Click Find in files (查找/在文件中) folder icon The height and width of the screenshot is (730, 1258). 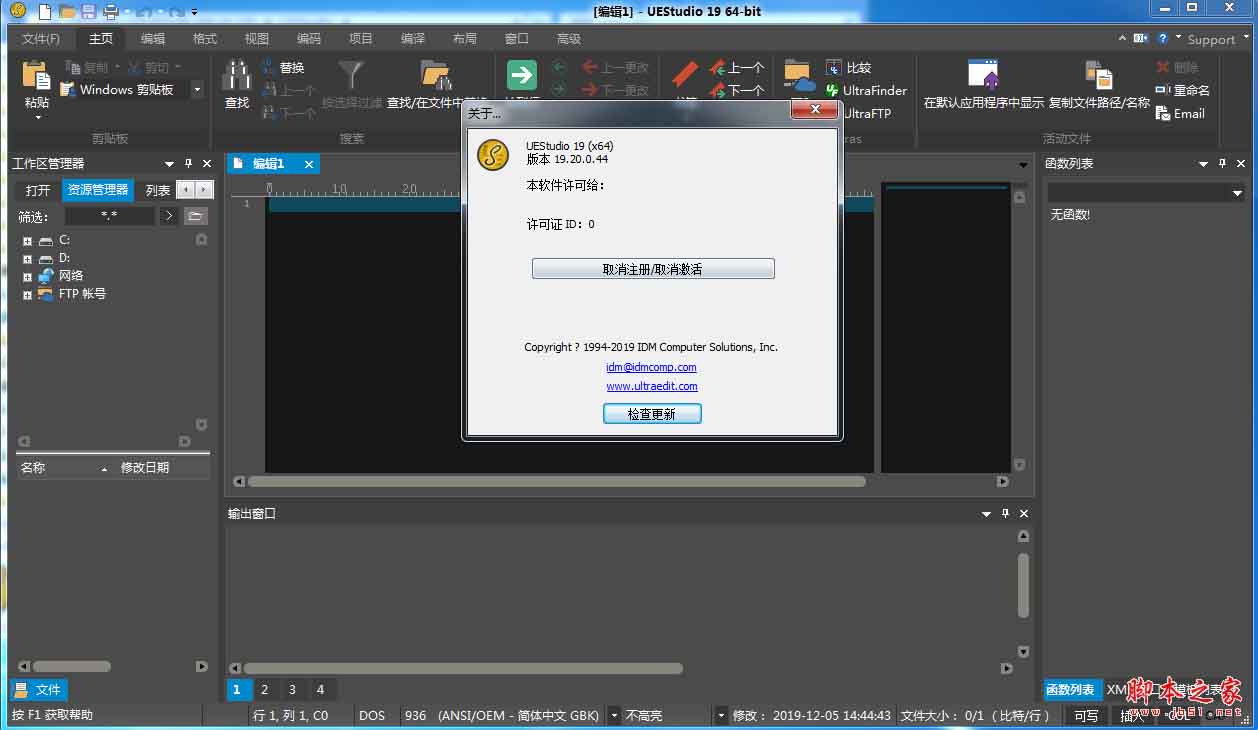(436, 75)
